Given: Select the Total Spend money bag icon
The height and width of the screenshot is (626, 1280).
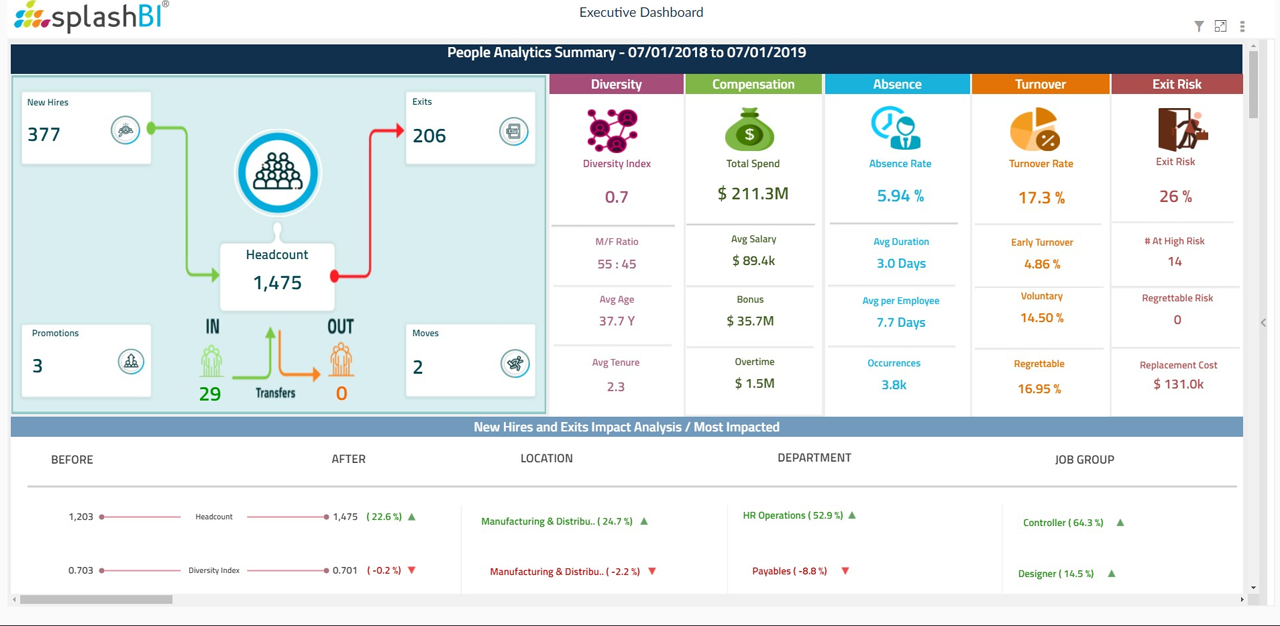Looking at the screenshot, I should pos(750,128).
